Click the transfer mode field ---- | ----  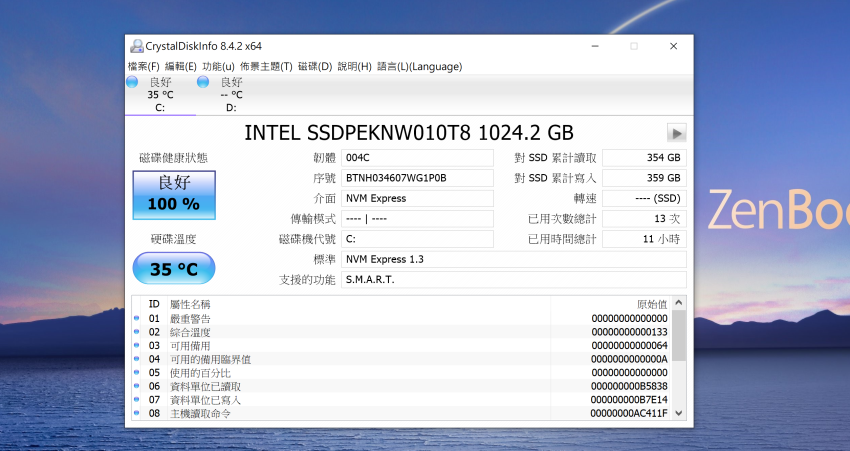(x=417, y=218)
